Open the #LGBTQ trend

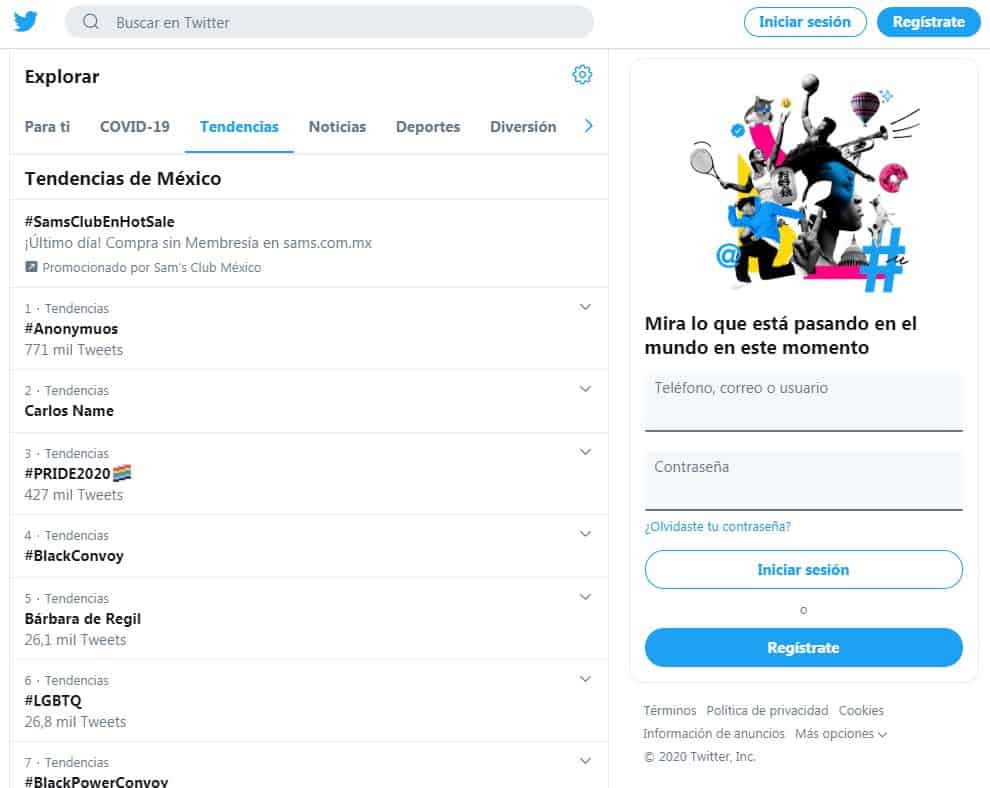[309, 701]
